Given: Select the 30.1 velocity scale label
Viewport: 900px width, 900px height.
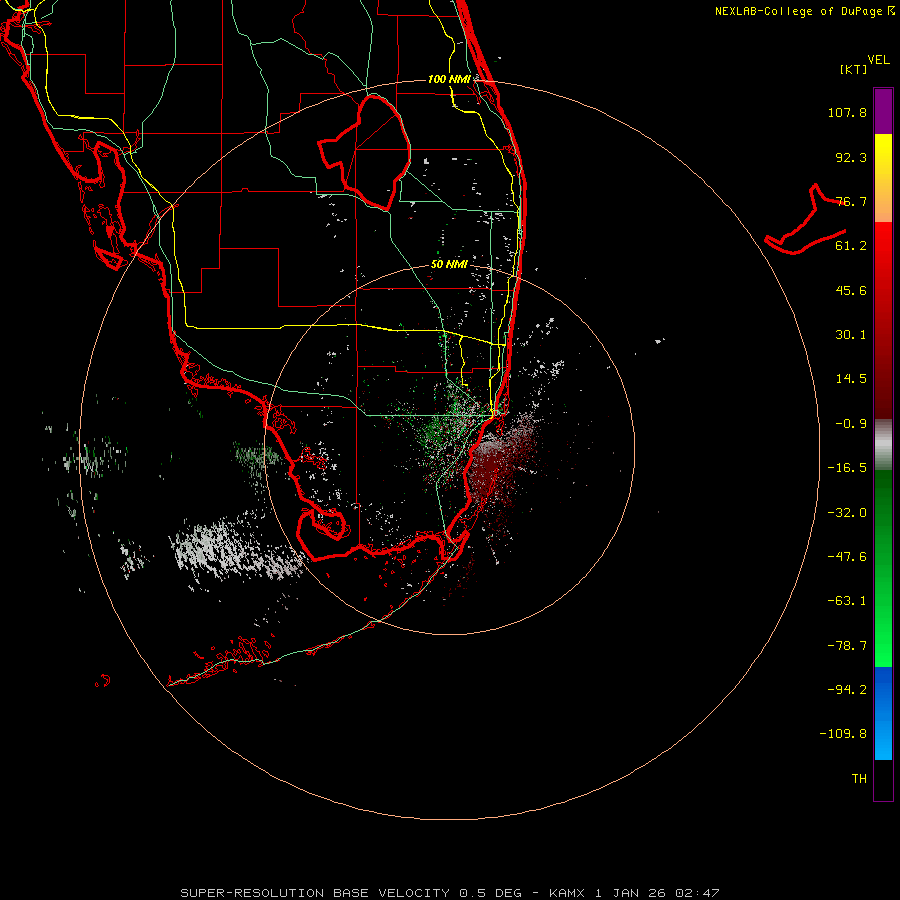Looking at the screenshot, I should pyautogui.click(x=851, y=335).
